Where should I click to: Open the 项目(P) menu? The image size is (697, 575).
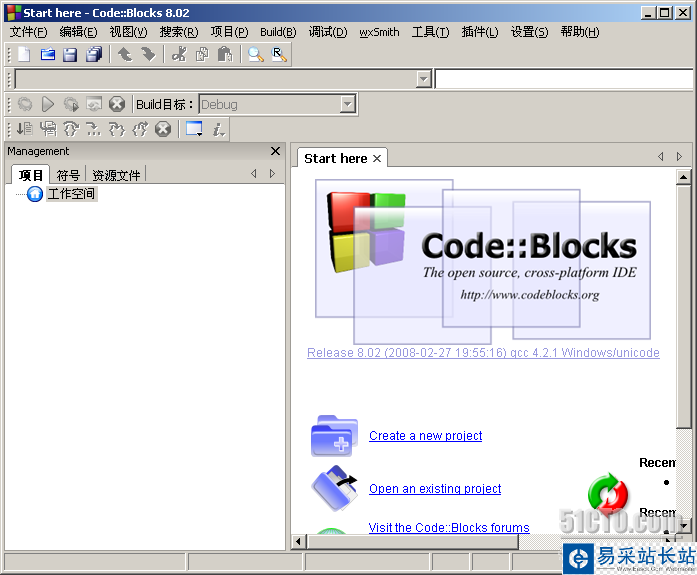229,32
